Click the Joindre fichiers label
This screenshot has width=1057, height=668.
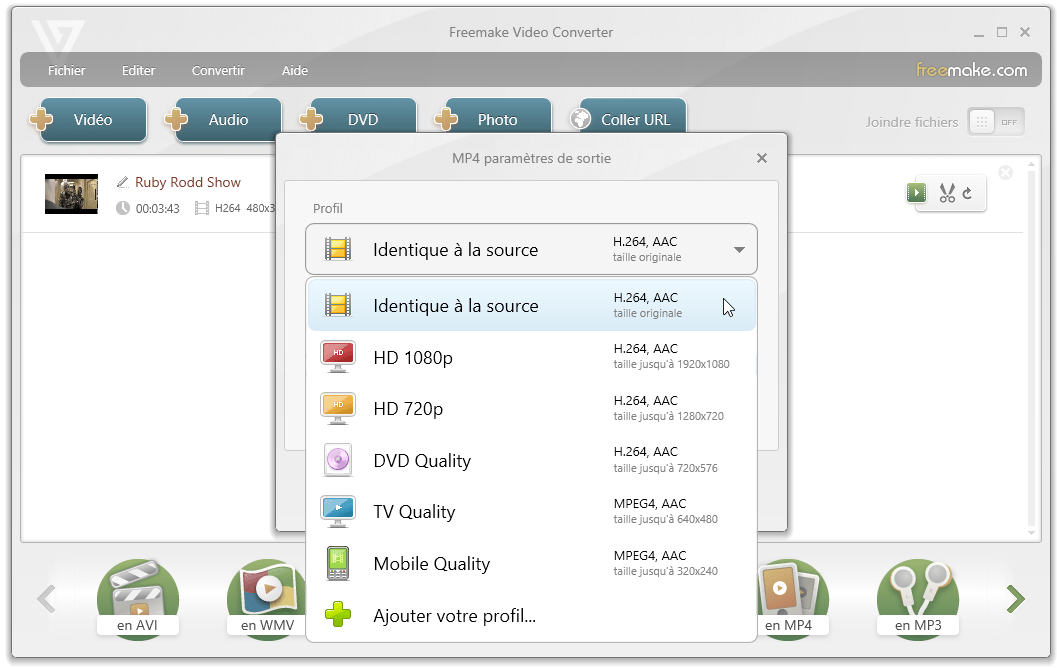[911, 122]
